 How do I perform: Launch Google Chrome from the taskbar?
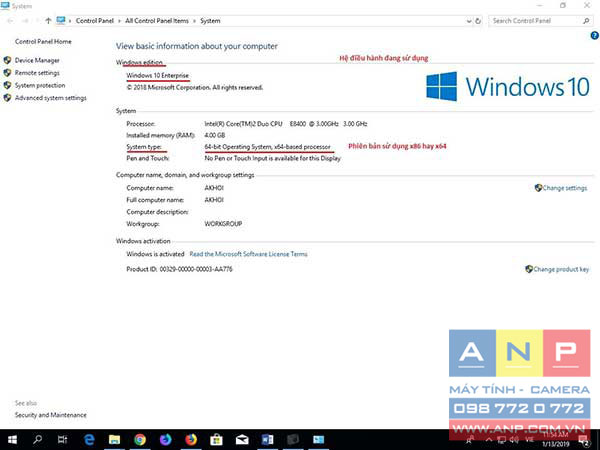click(140, 440)
